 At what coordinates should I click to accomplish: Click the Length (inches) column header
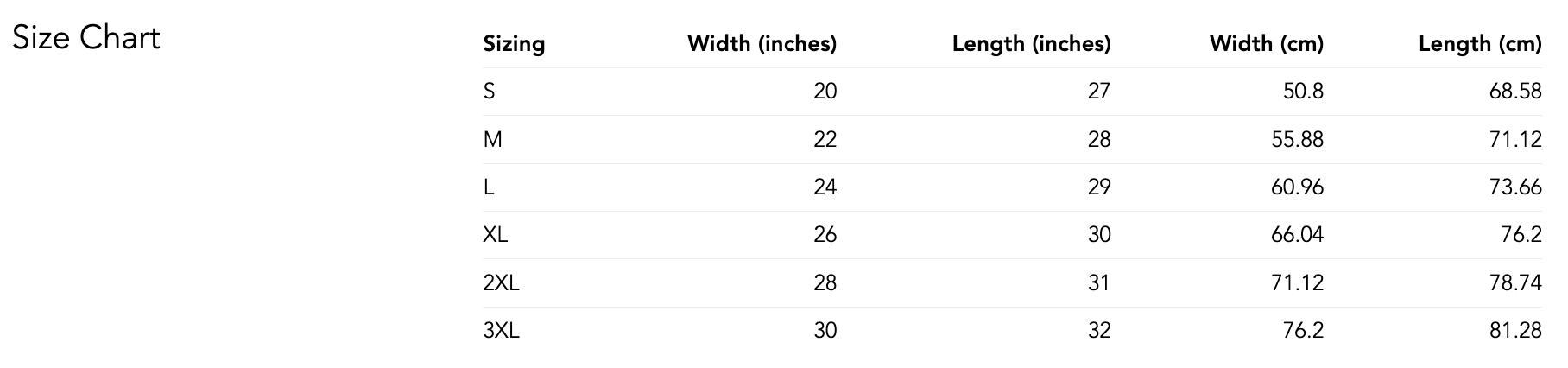coord(1031,43)
